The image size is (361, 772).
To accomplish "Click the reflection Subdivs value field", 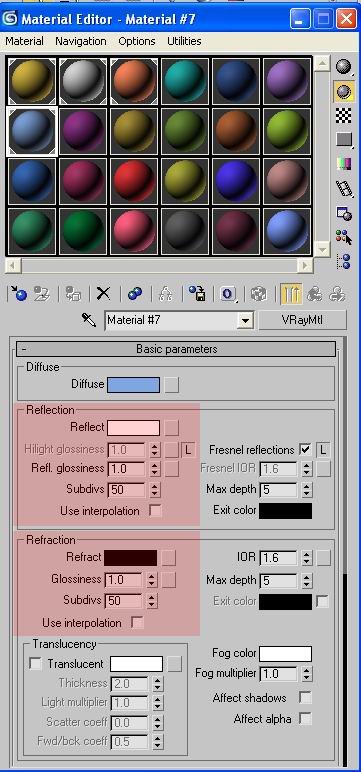I will pyautogui.click(x=127, y=489).
